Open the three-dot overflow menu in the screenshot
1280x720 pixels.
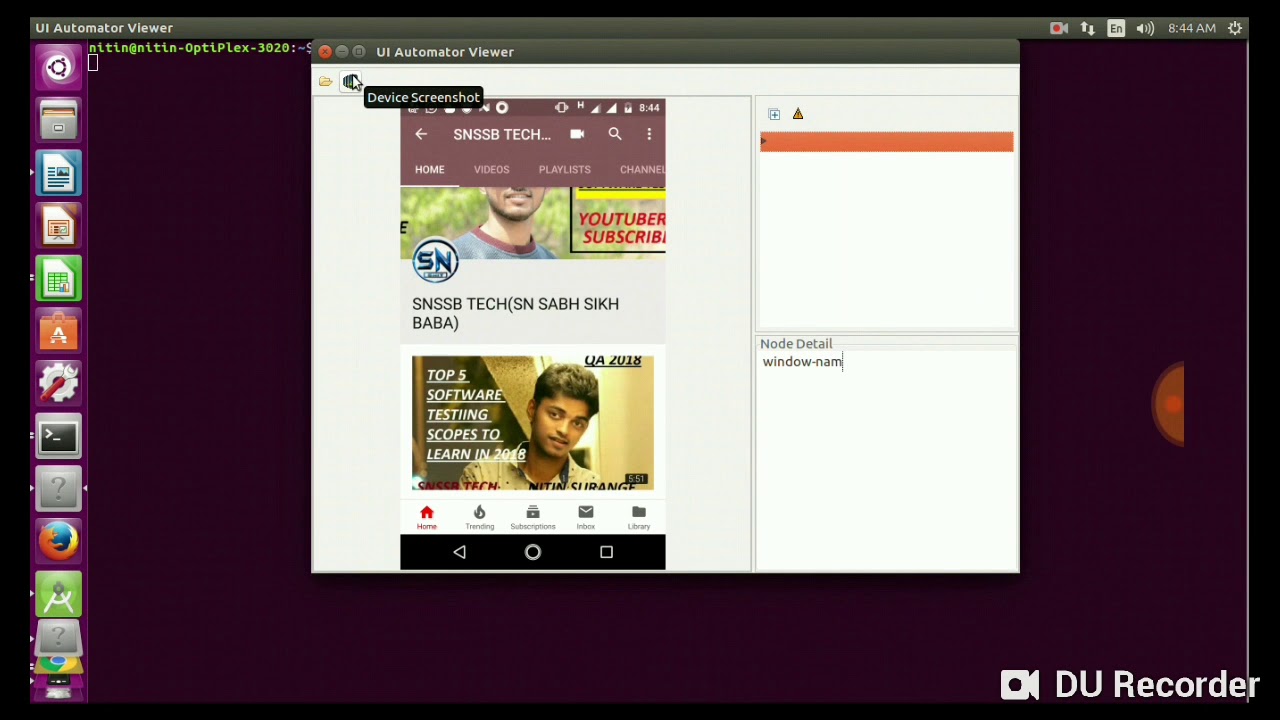point(649,134)
